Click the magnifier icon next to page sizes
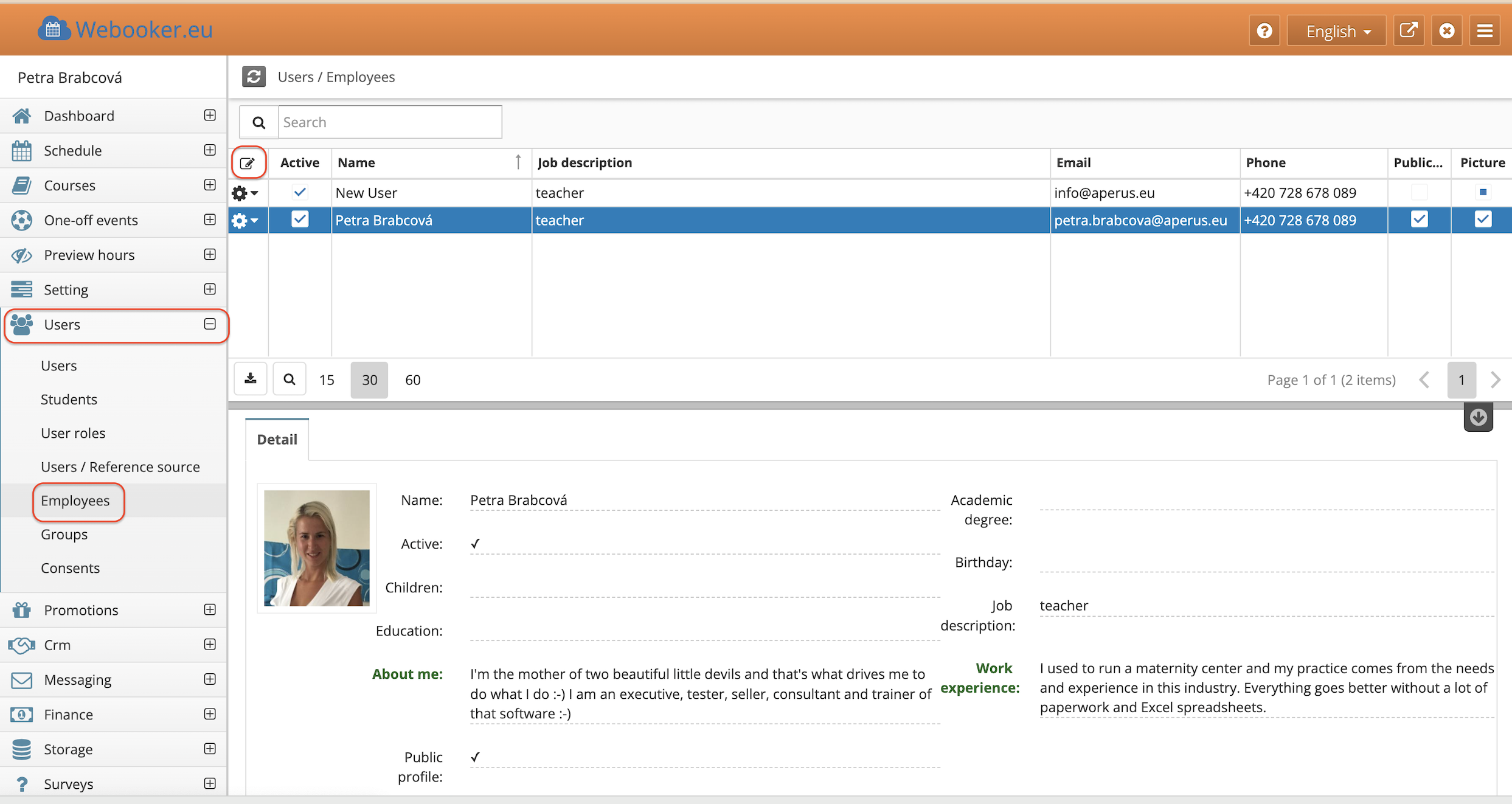The width and height of the screenshot is (1512, 804). coord(290,379)
